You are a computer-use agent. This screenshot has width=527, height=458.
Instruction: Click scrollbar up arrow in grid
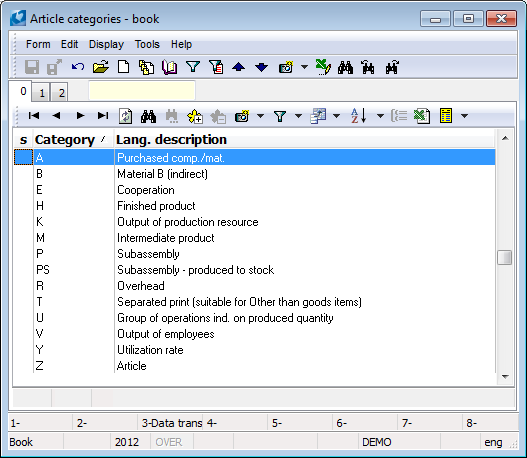[505, 138]
